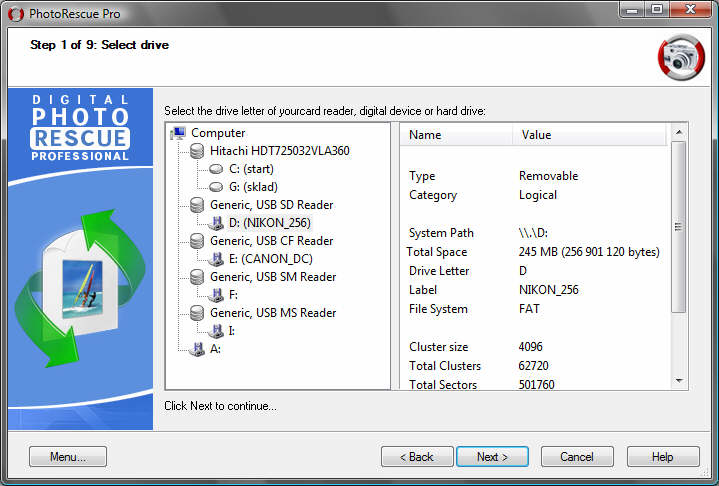Continue with the Next > button
Image resolution: width=719 pixels, height=486 pixels.
click(x=492, y=457)
